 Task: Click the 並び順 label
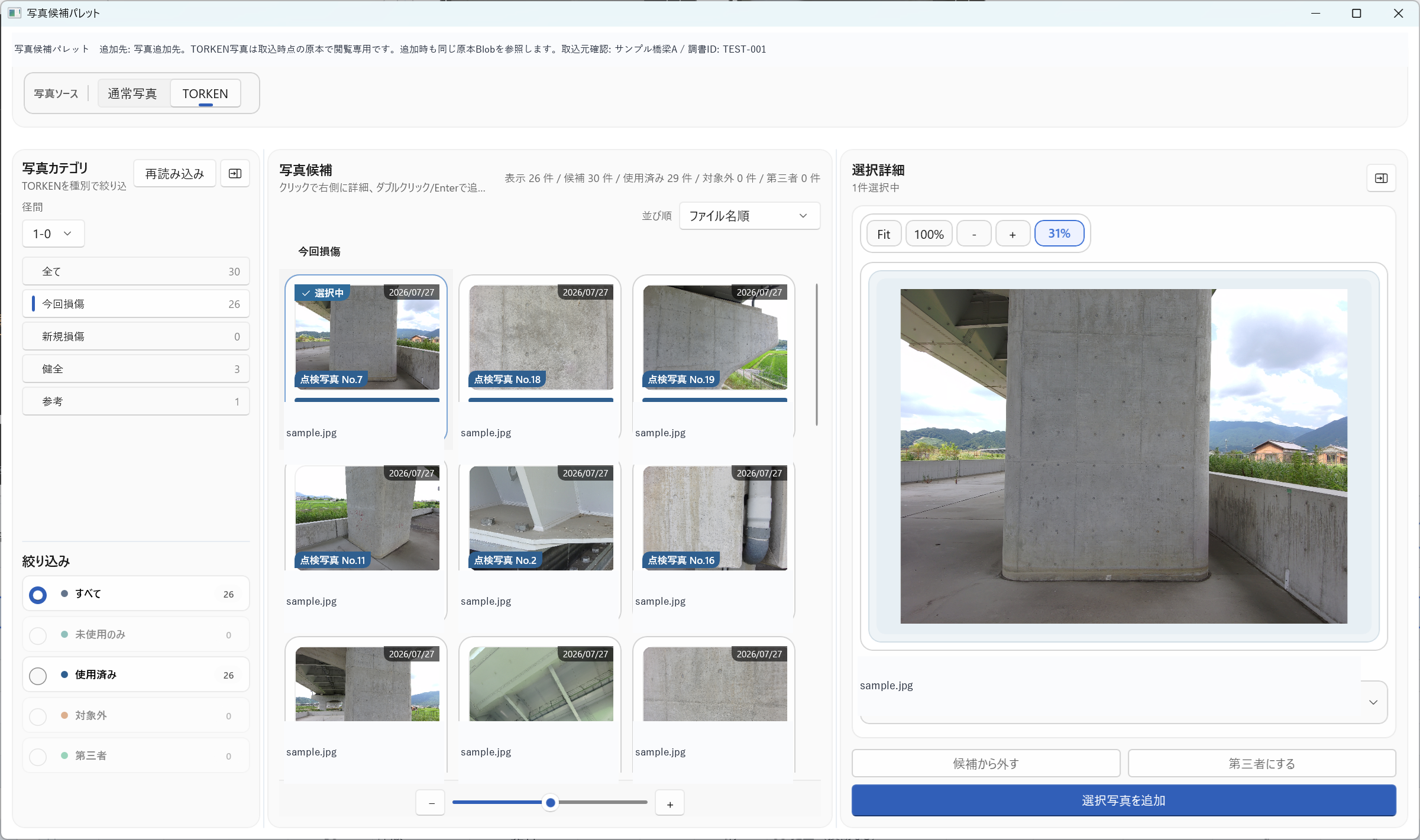pos(657,216)
